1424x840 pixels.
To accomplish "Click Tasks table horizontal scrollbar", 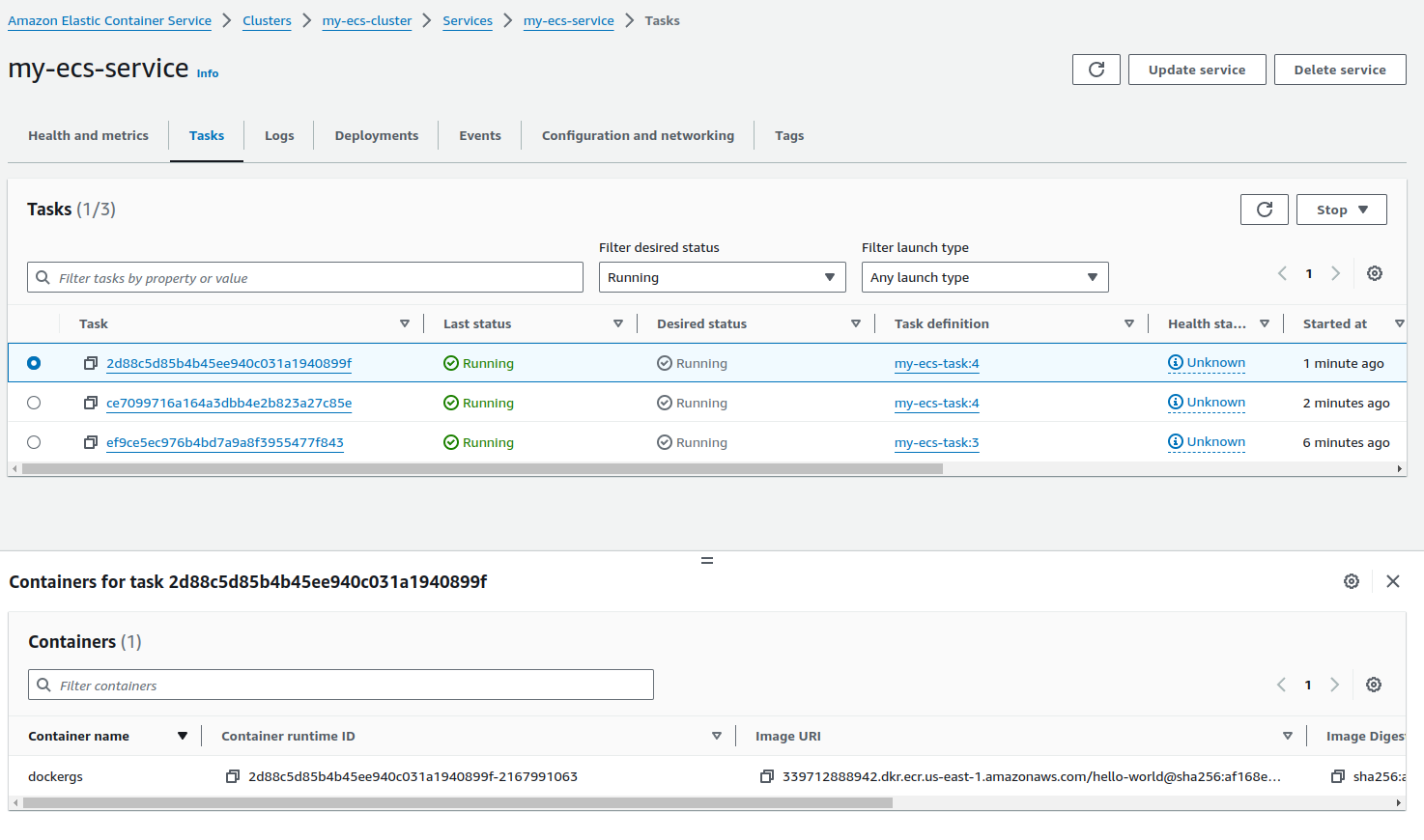I will [x=482, y=468].
